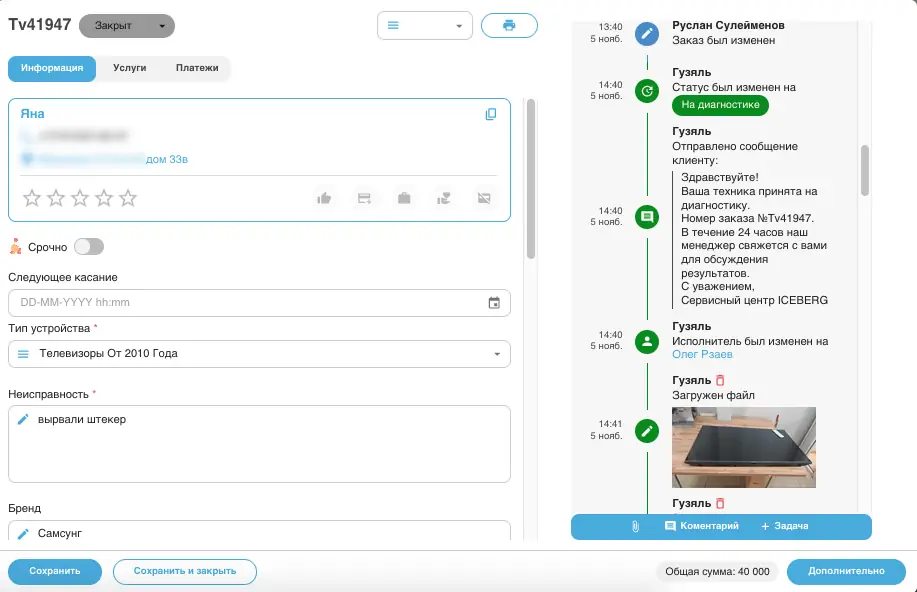The image size is (917, 592).
Task: Click the print button icon
Action: coord(509,25)
